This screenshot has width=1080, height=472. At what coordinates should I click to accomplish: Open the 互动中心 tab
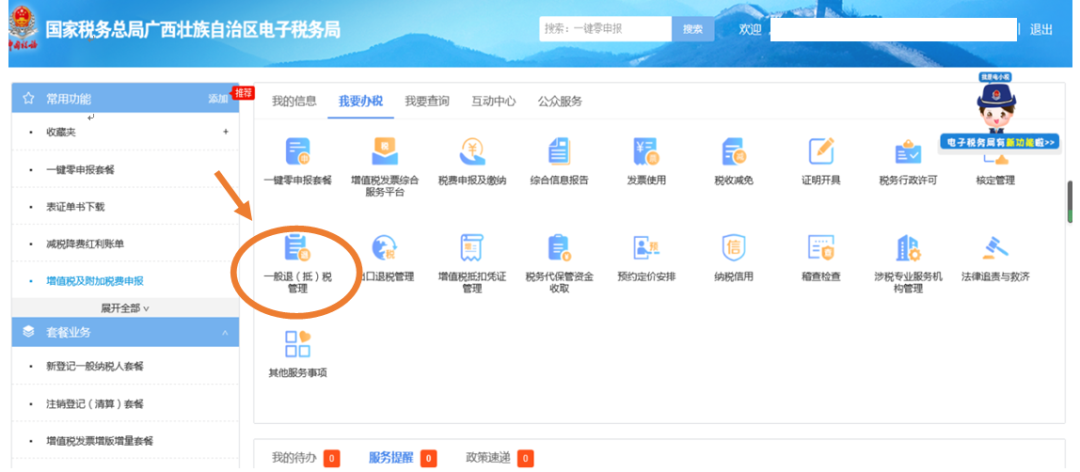pyautogui.click(x=493, y=101)
